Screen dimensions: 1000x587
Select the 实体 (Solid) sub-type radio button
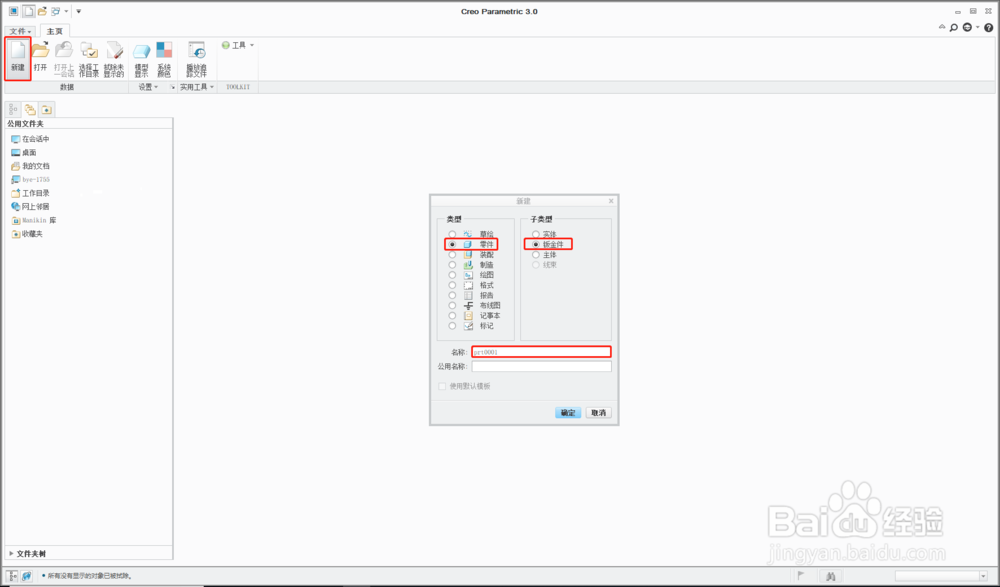coord(536,234)
